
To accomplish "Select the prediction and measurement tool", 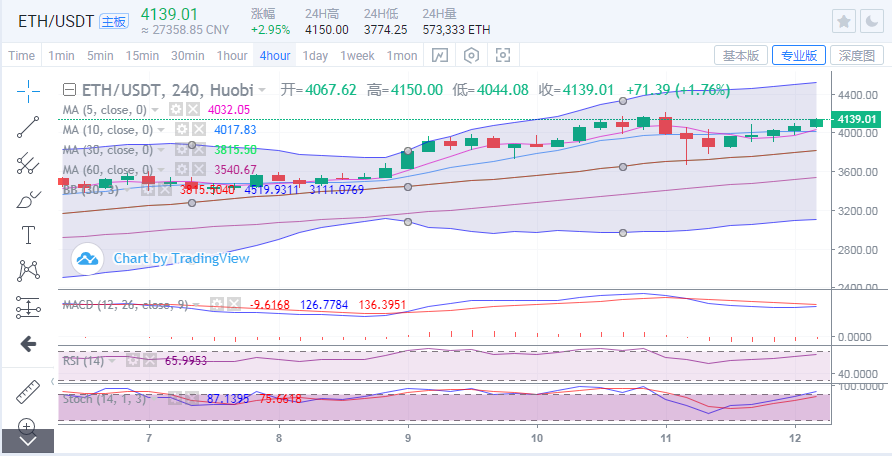I will pos(28,307).
